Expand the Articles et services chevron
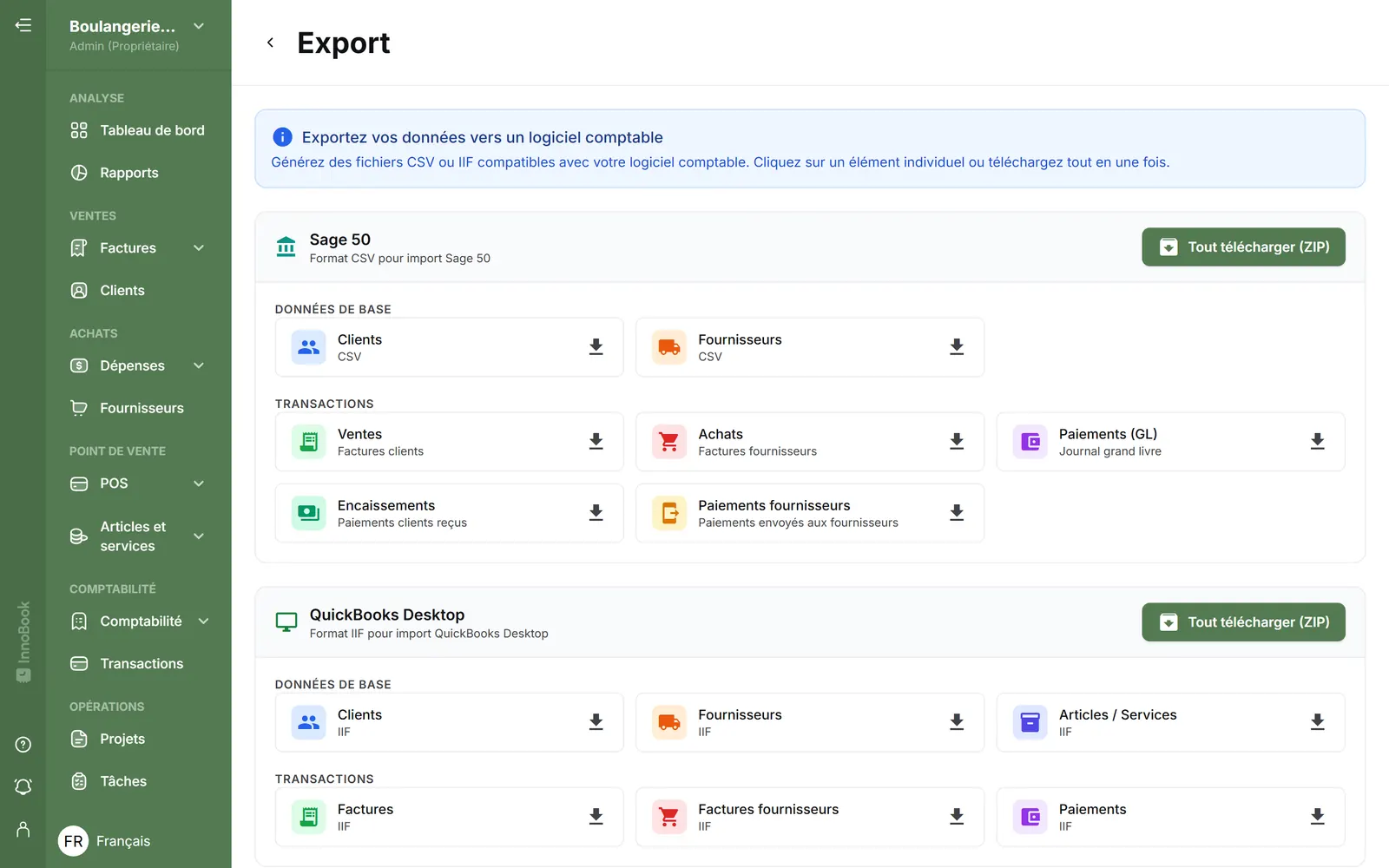1389x868 pixels. coord(199,536)
